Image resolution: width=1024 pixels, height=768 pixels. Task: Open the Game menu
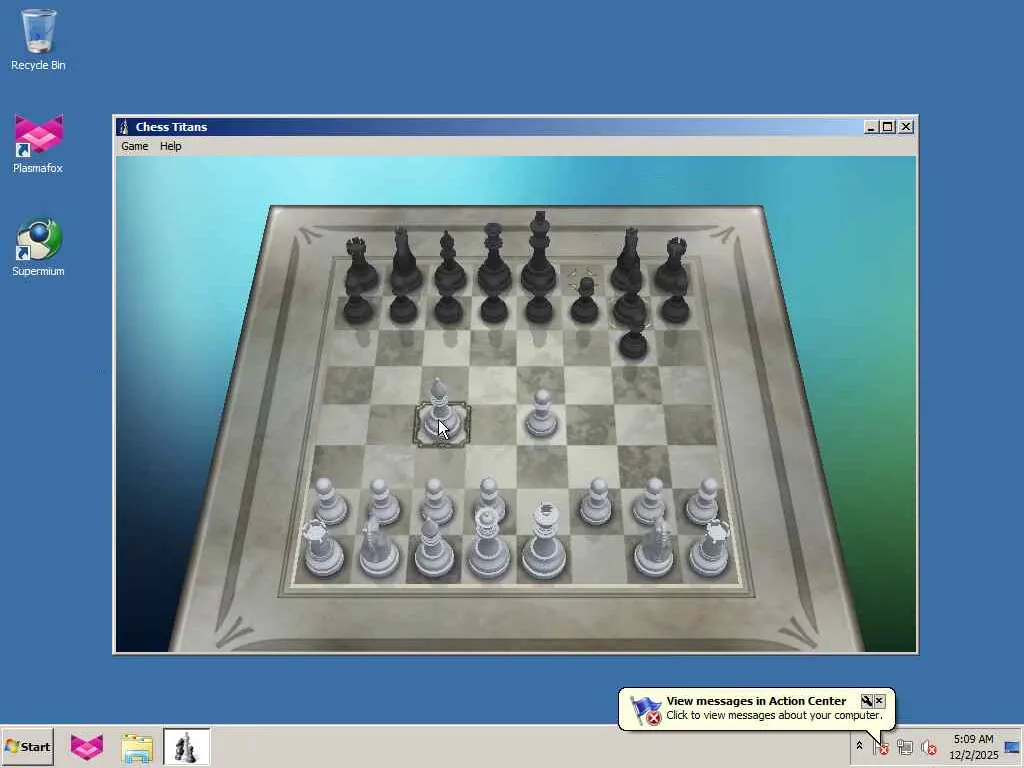coord(135,146)
